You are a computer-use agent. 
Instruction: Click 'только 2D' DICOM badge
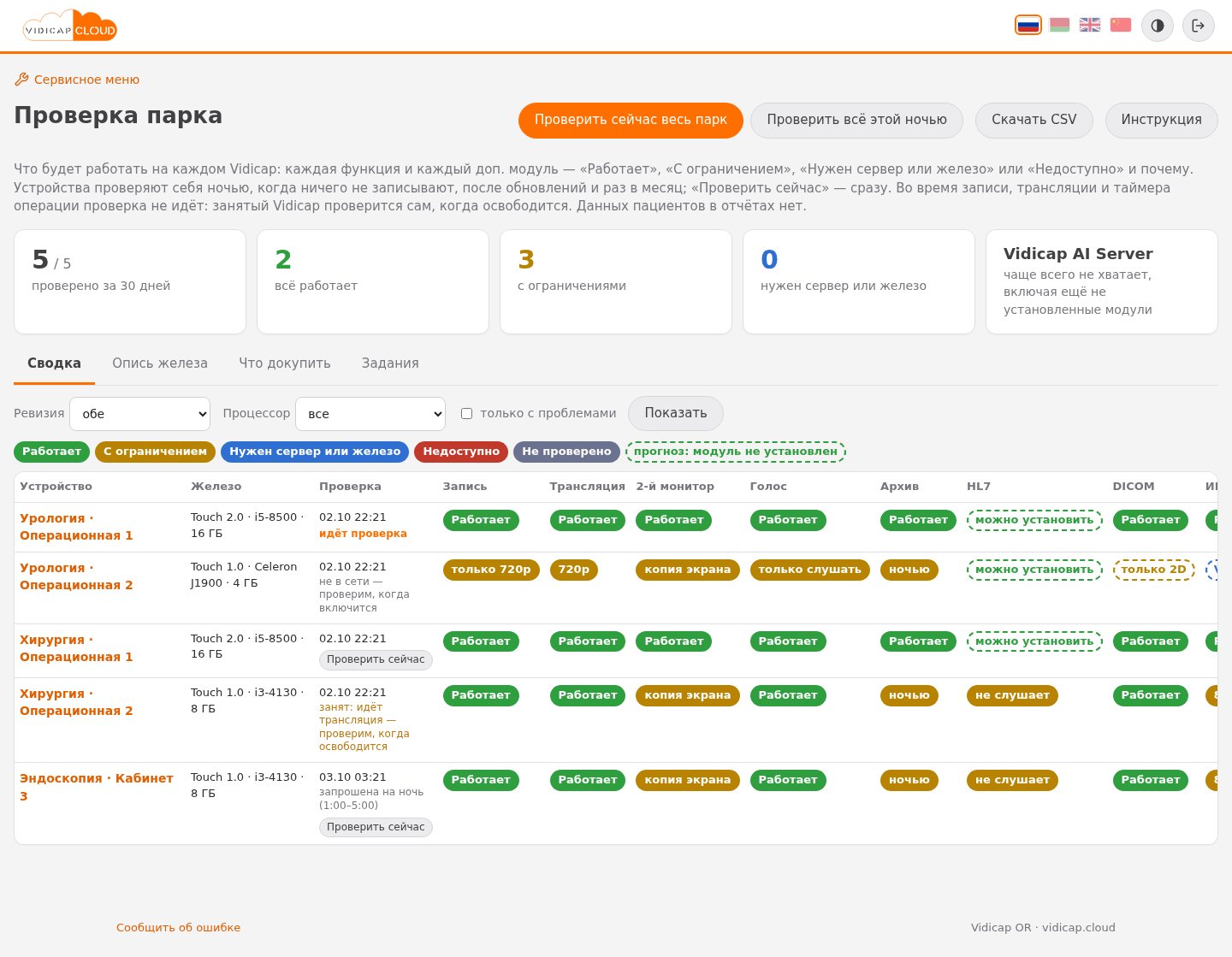(x=1153, y=570)
